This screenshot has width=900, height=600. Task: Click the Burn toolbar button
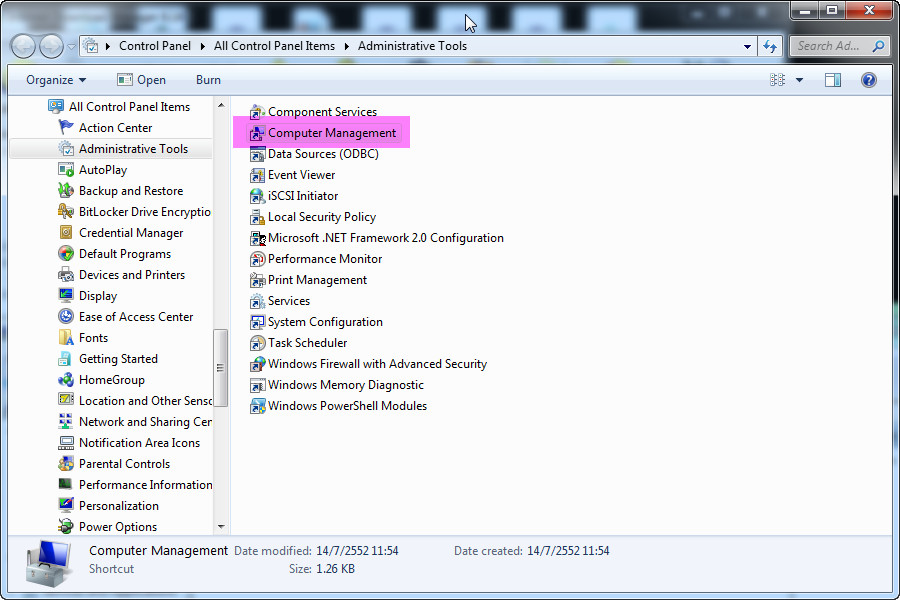point(208,80)
